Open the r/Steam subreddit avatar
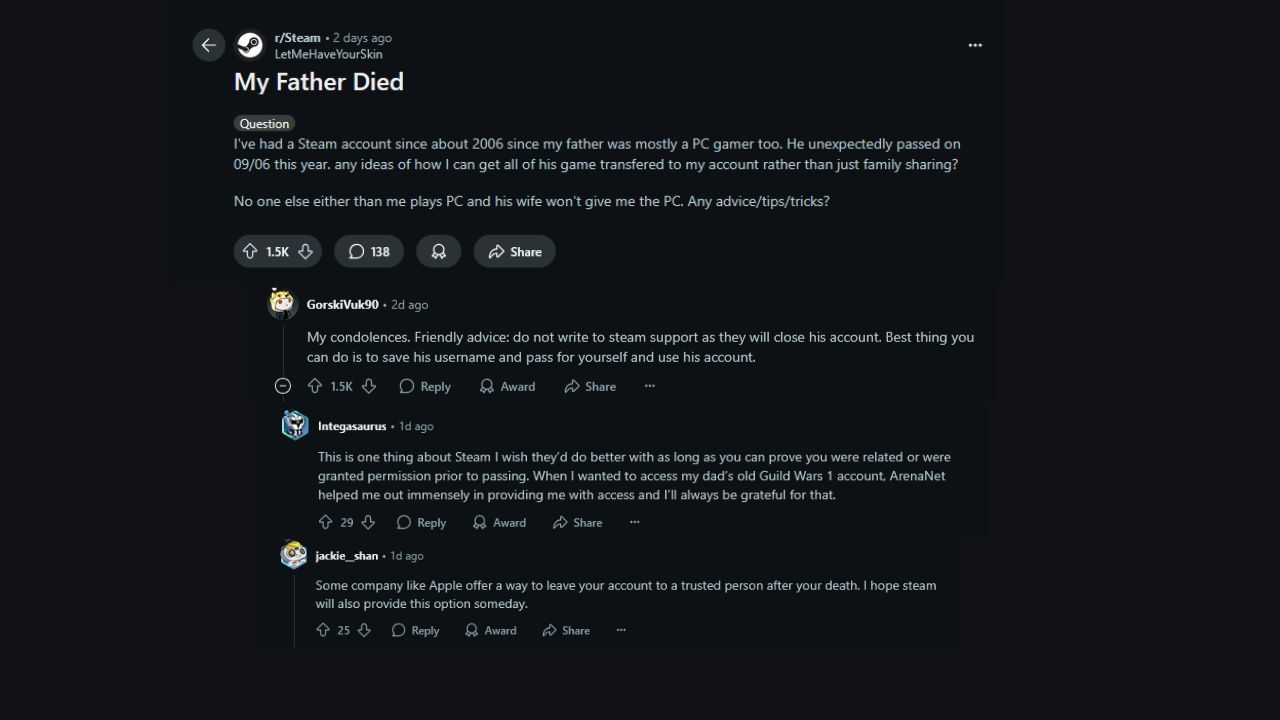Image resolution: width=1280 pixels, height=720 pixels. (249, 45)
